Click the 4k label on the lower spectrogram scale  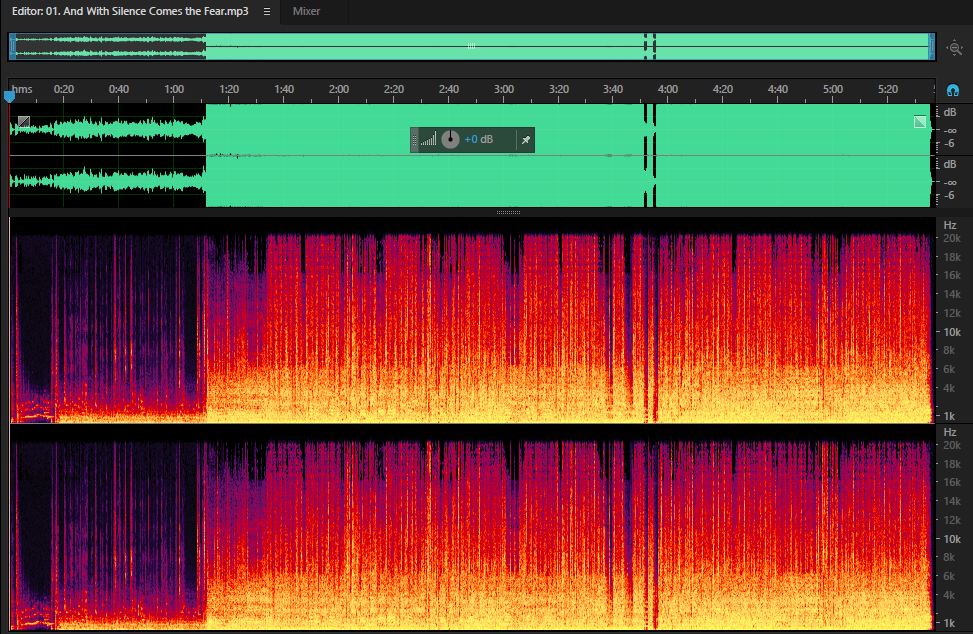[x=949, y=596]
